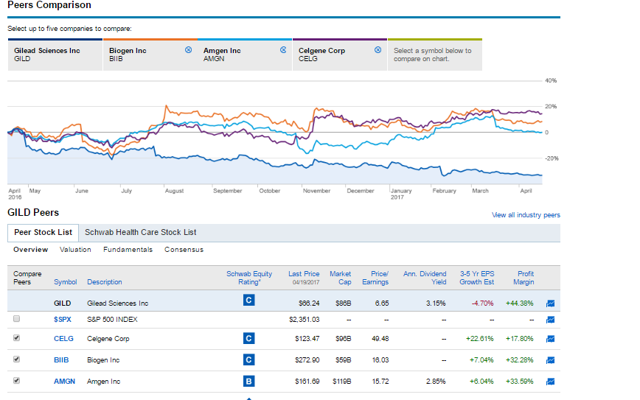This screenshot has height=400, width=640.
Task: Open chart icon in AMGN row
Action: tap(550, 381)
